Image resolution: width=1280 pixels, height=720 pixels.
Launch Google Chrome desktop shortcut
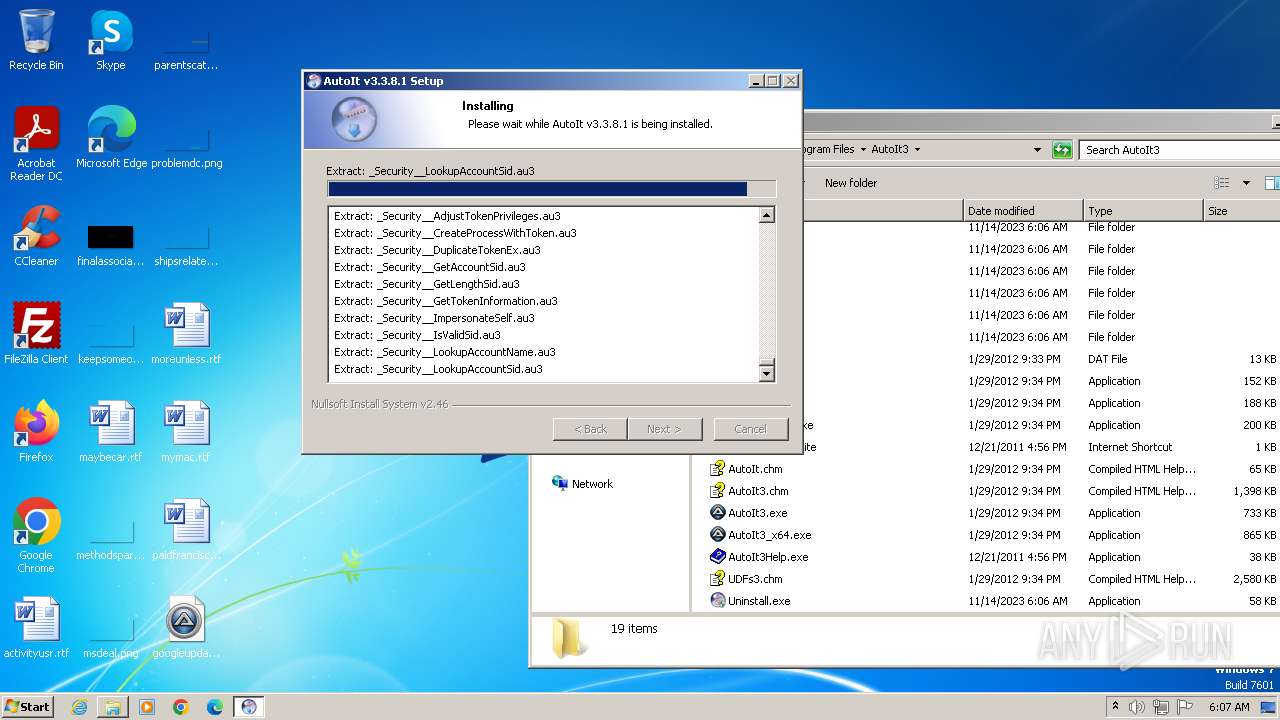pyautogui.click(x=36, y=536)
